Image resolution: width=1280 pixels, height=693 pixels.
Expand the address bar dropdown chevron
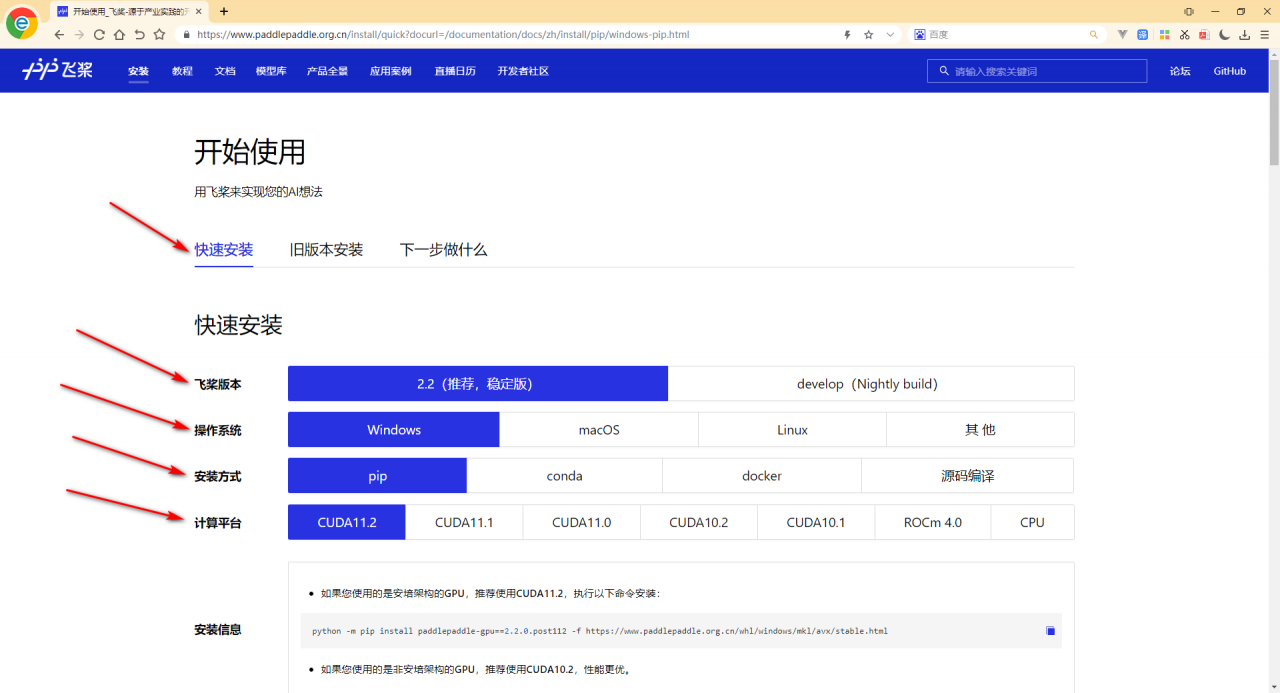click(890, 34)
